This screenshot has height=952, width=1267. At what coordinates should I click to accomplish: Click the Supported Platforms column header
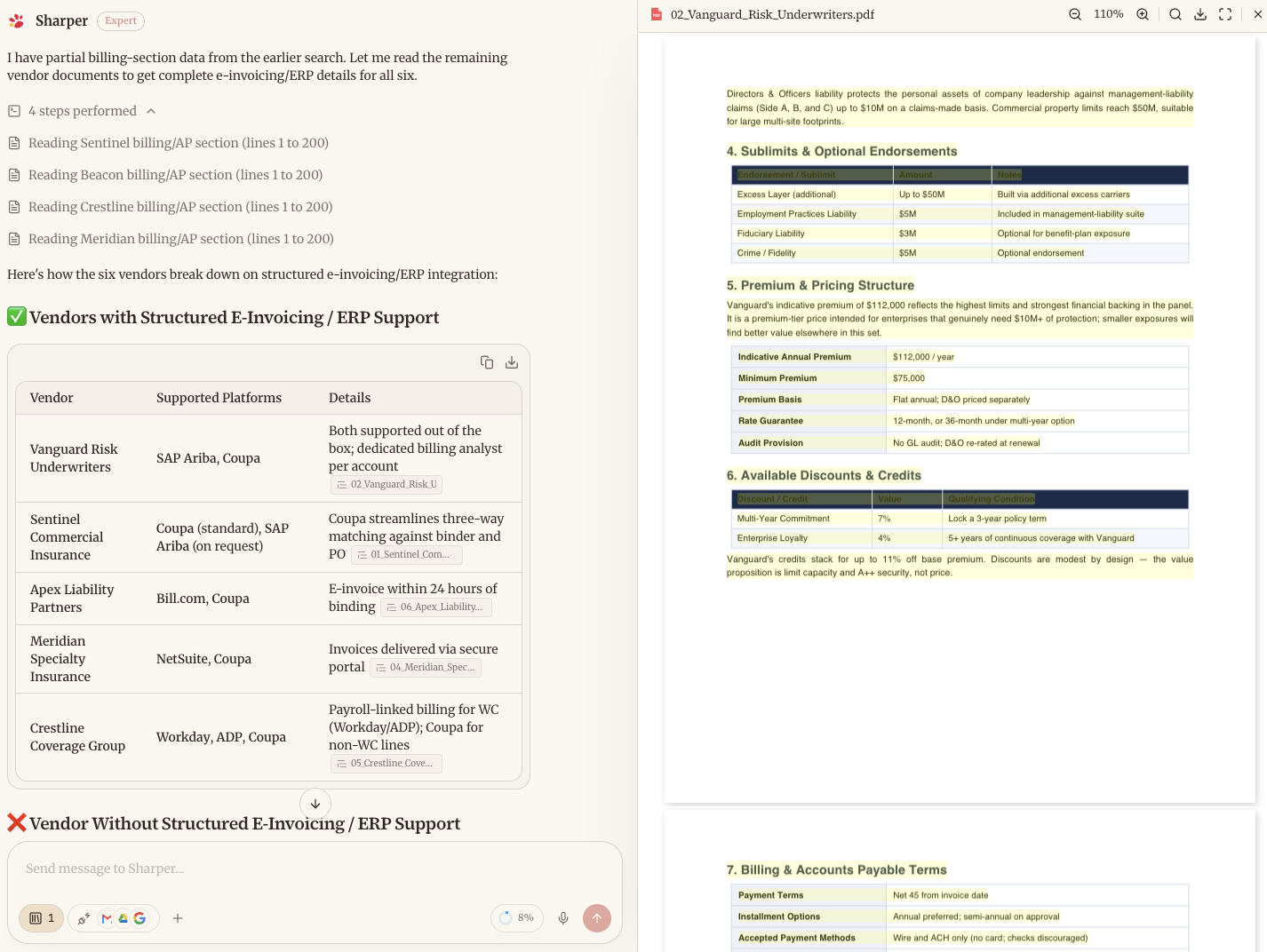219,398
